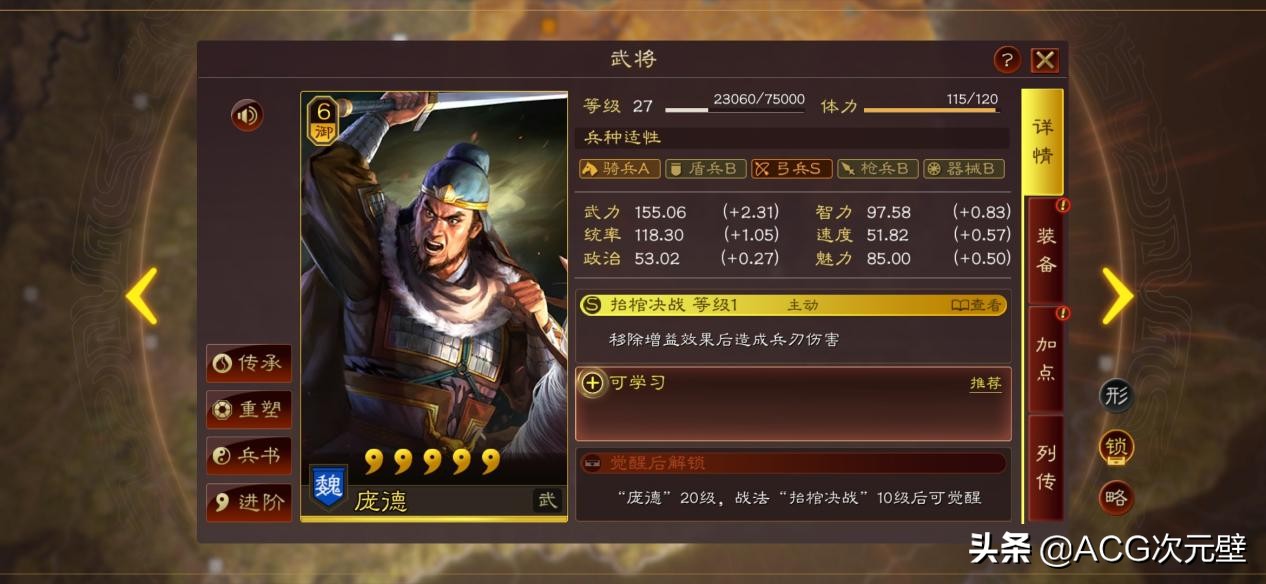Switch to the 装备 tab
The image size is (1266, 584).
tap(1045, 250)
